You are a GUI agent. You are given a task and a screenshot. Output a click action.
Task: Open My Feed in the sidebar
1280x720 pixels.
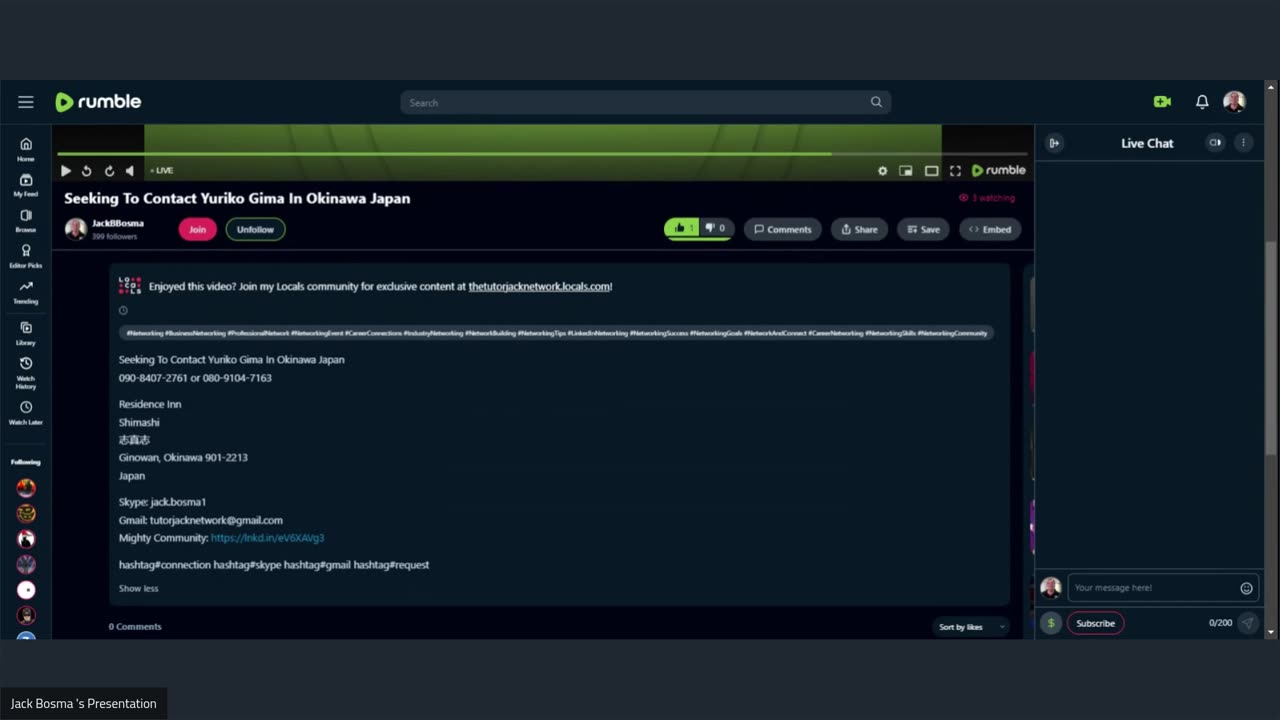(26, 185)
